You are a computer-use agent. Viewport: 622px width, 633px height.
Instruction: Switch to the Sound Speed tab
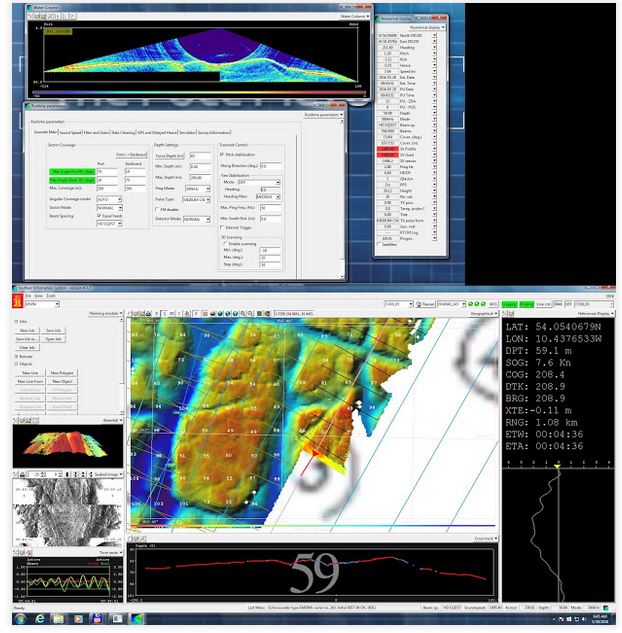71,132
